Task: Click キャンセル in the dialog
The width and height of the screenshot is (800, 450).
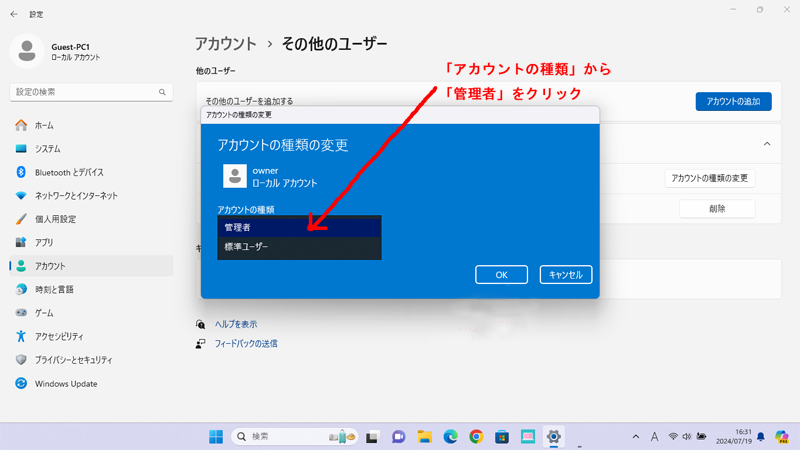Action: click(565, 275)
